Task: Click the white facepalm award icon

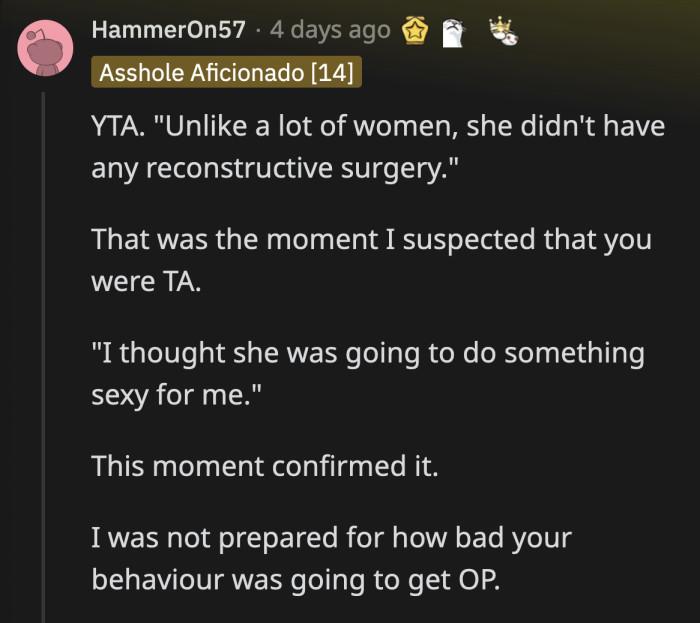Action: tap(455, 31)
